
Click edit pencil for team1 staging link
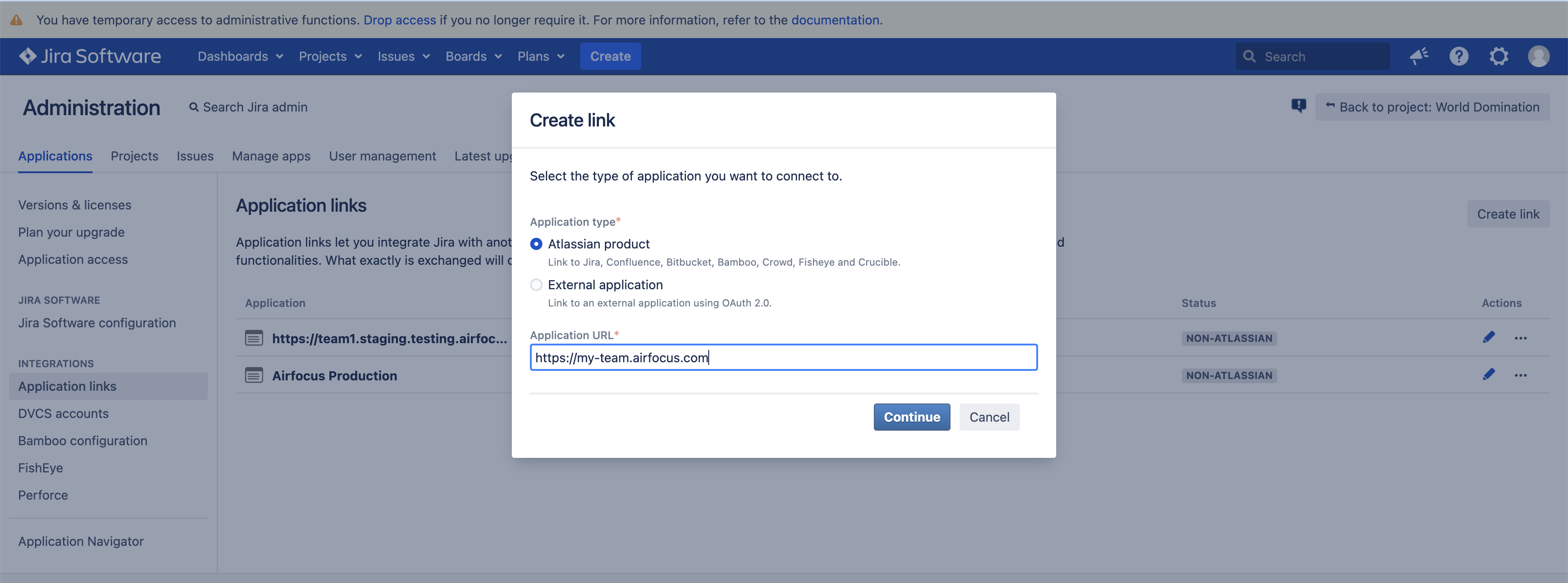(x=1489, y=337)
